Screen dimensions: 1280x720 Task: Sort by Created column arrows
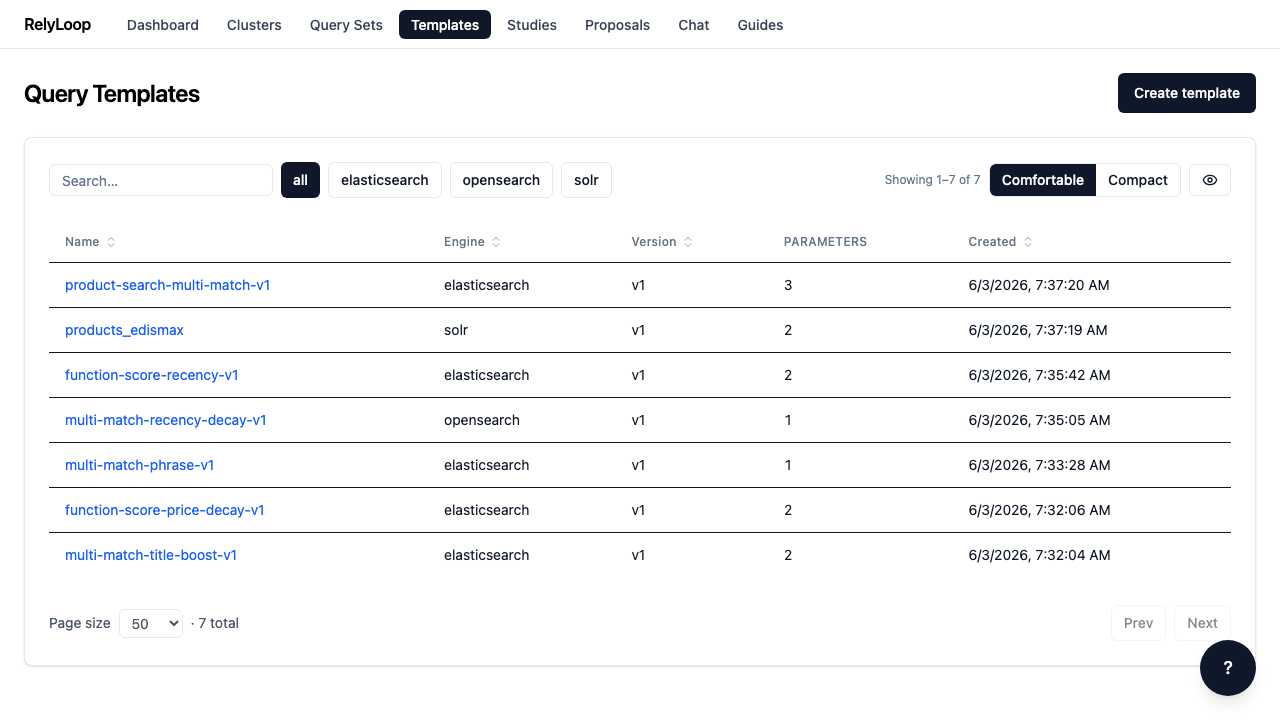[1028, 242]
